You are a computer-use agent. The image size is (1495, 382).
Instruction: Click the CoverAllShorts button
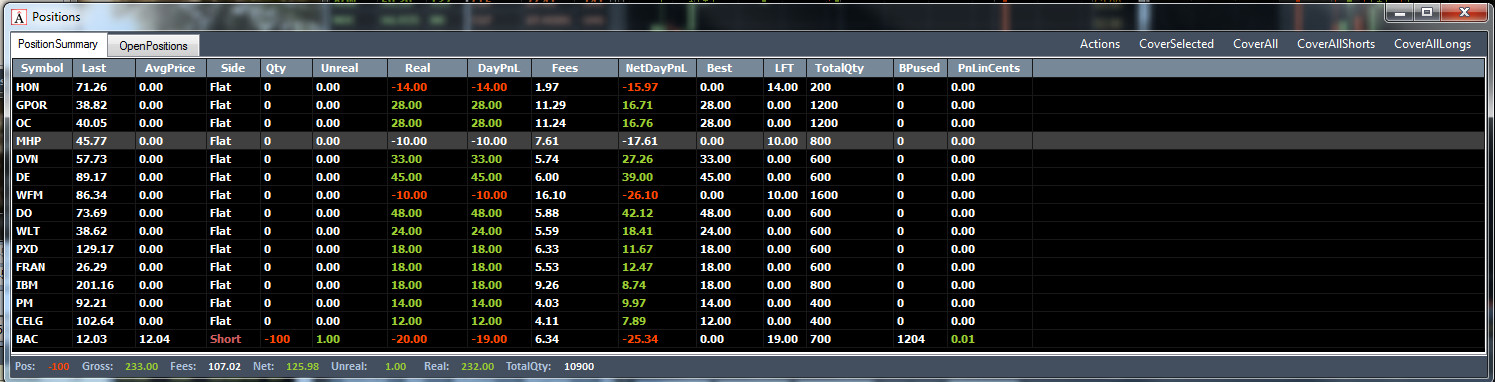(x=1335, y=44)
